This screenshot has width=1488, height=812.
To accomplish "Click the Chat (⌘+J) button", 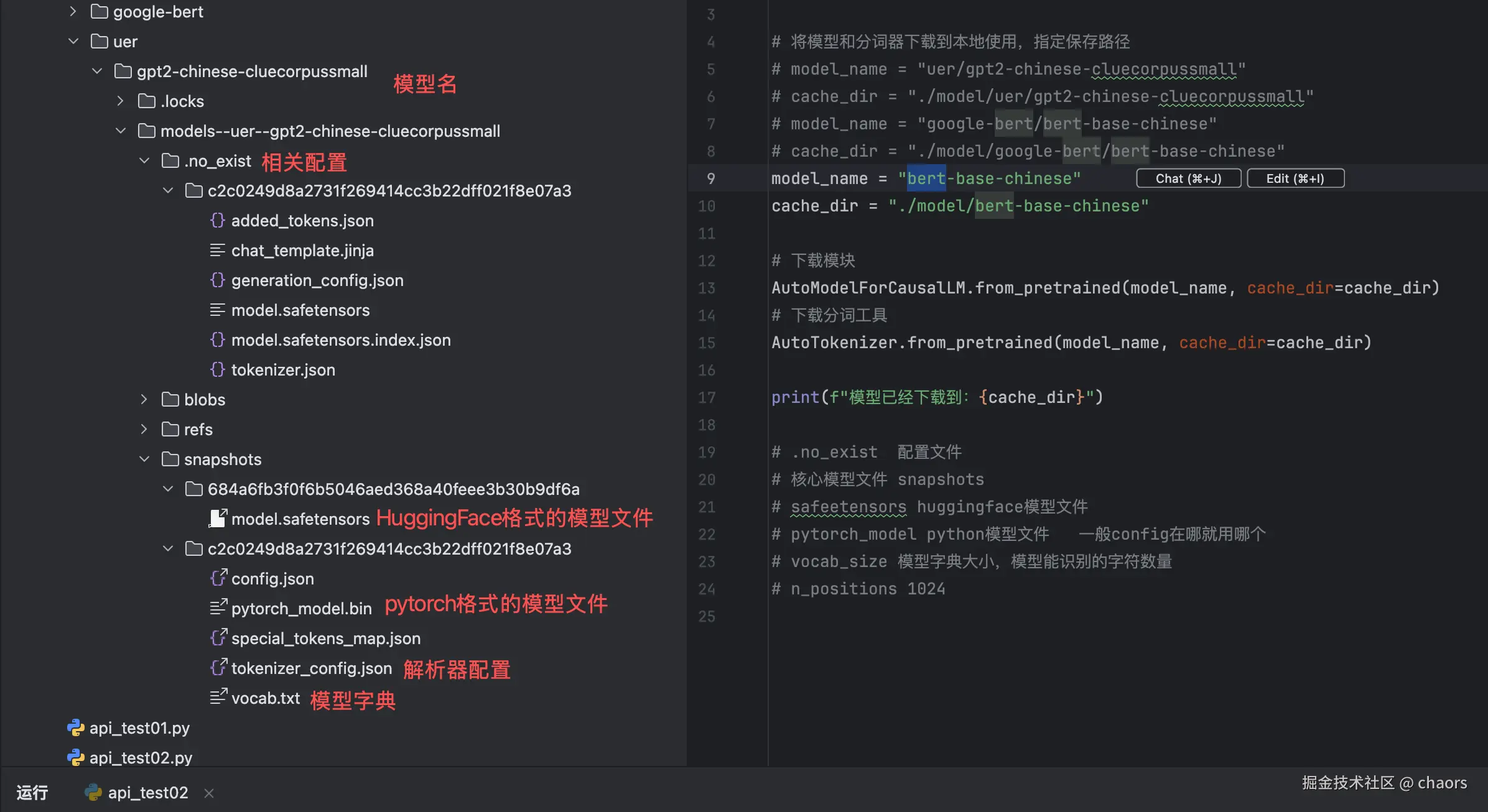I will [x=1188, y=178].
